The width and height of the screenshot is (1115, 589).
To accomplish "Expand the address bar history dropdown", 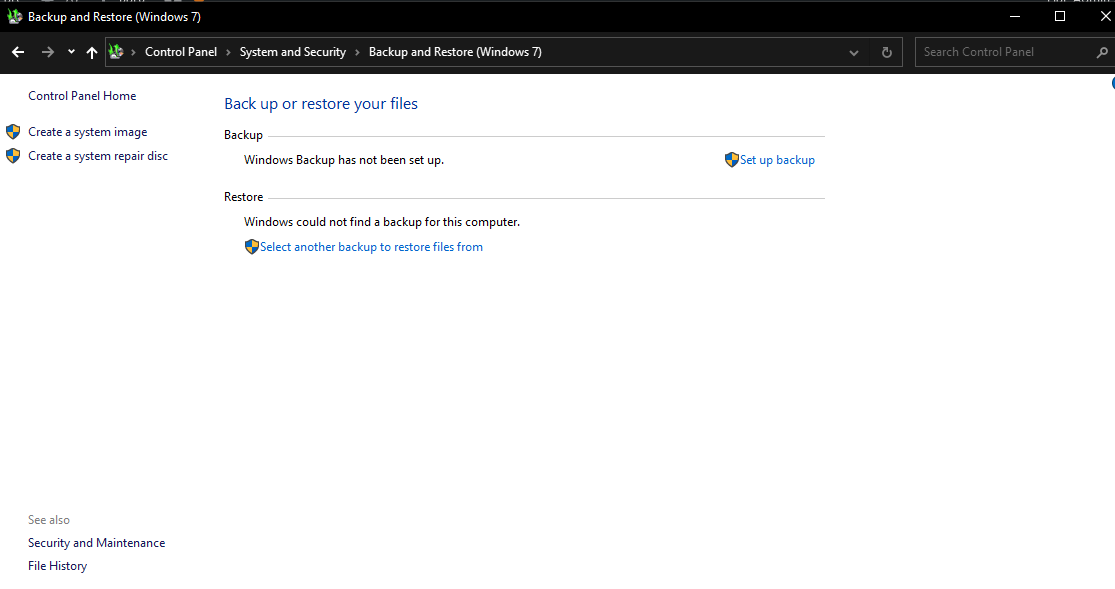I will 854,53.
